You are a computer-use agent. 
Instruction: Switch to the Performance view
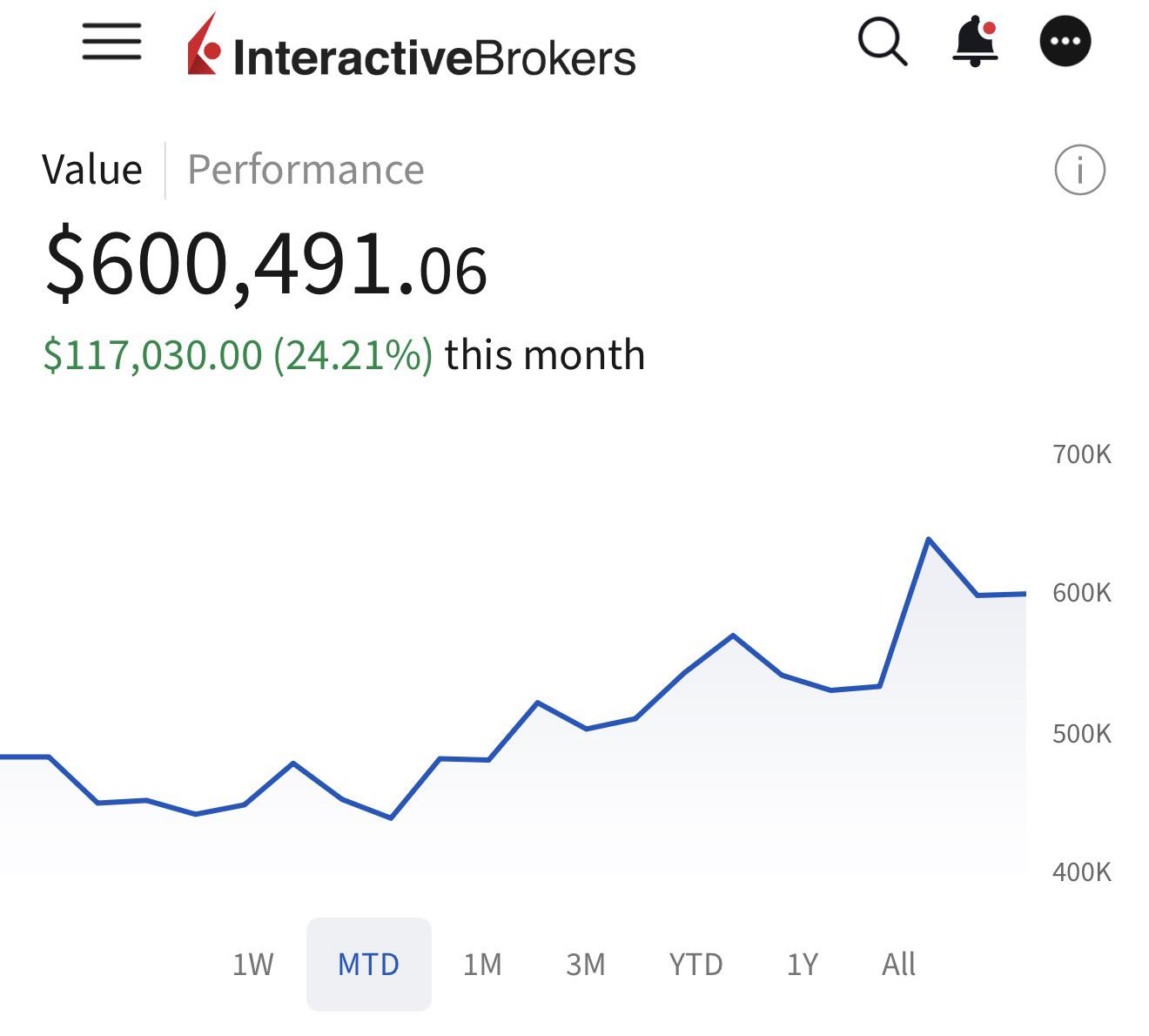pyautogui.click(x=306, y=170)
